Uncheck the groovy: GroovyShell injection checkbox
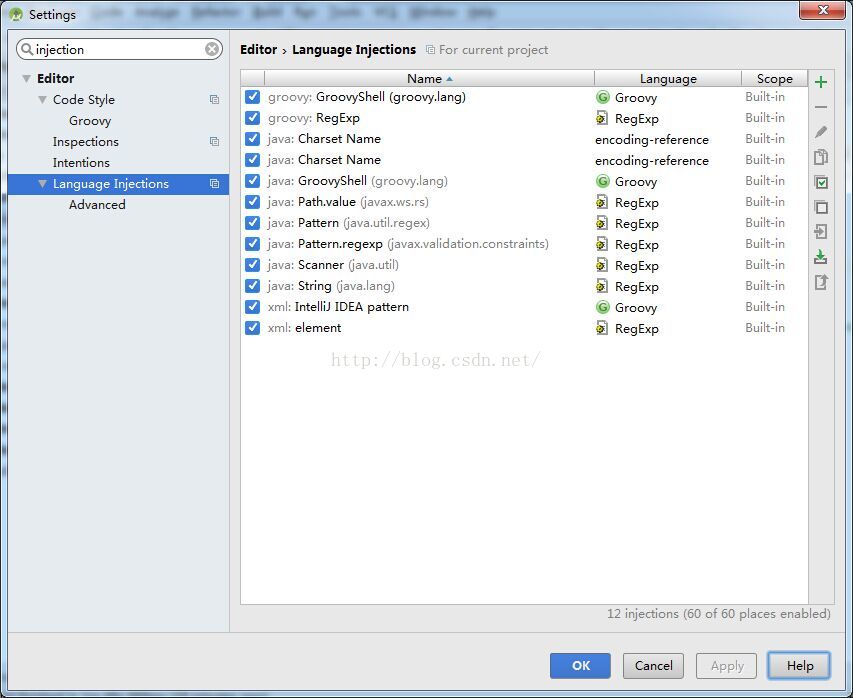 point(252,97)
